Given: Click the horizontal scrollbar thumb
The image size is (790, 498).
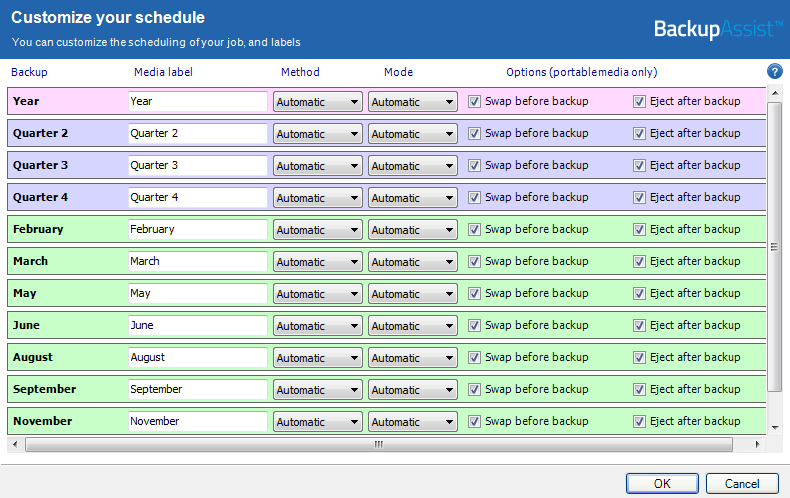Looking at the screenshot, I should click(x=378, y=445).
